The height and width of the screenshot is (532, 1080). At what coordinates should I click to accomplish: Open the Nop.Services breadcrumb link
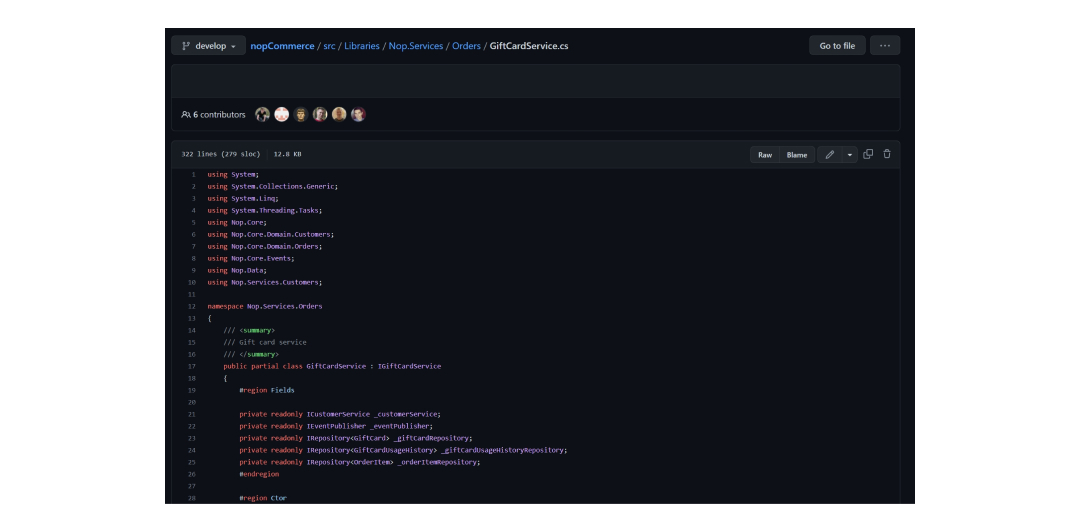click(x=416, y=46)
